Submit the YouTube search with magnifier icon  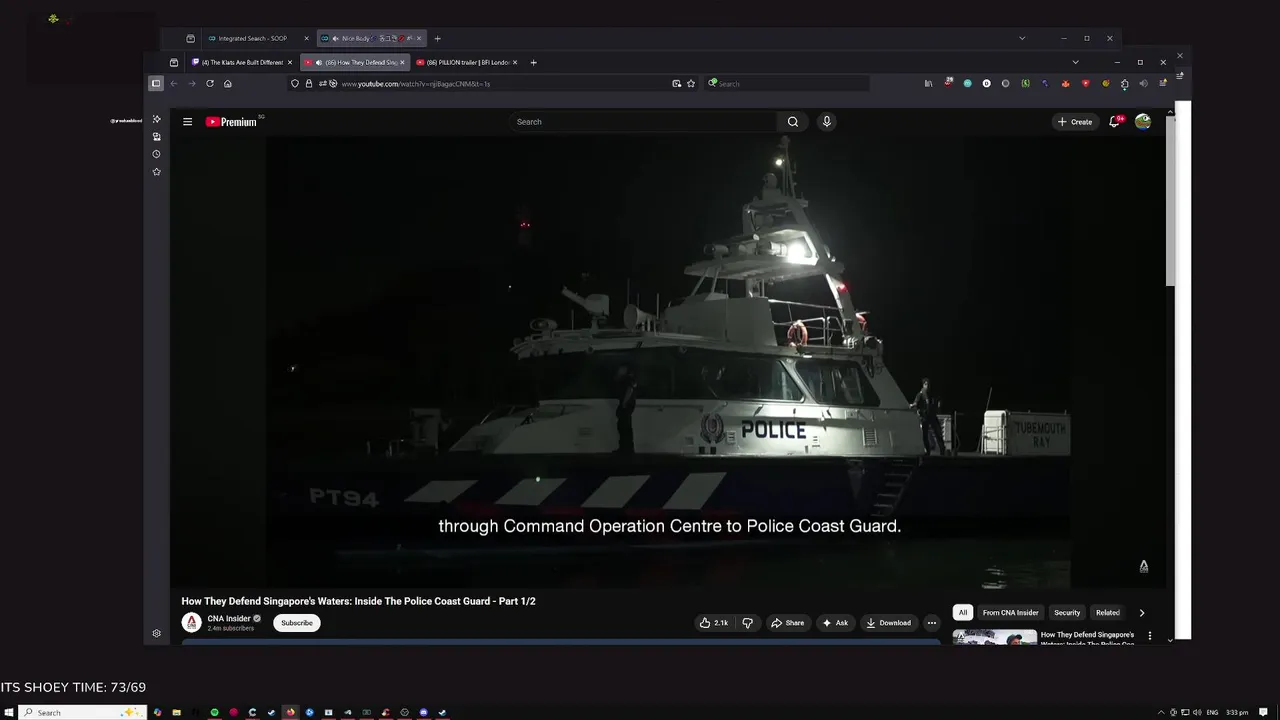tap(792, 122)
